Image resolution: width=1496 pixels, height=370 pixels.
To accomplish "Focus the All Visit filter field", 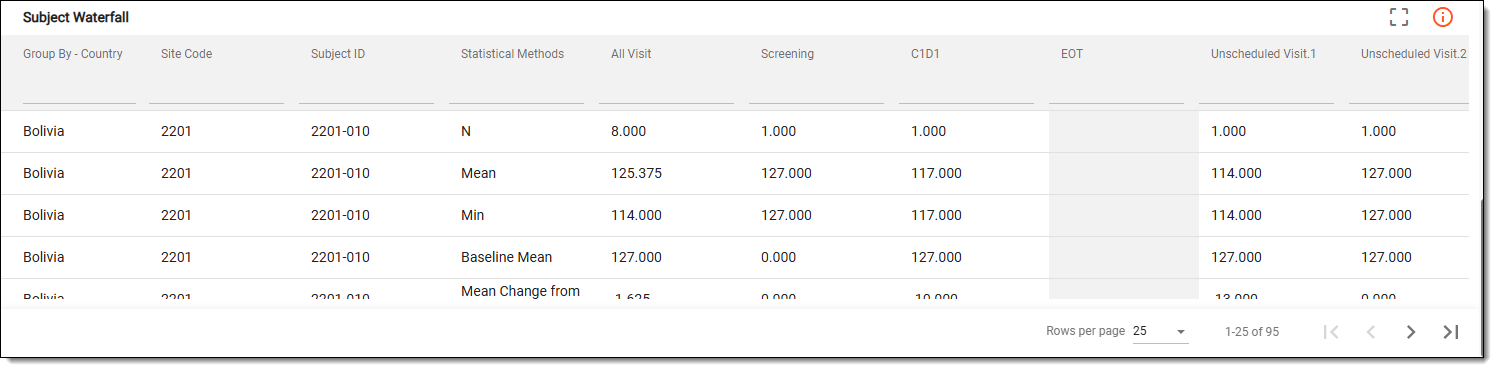I will point(666,91).
